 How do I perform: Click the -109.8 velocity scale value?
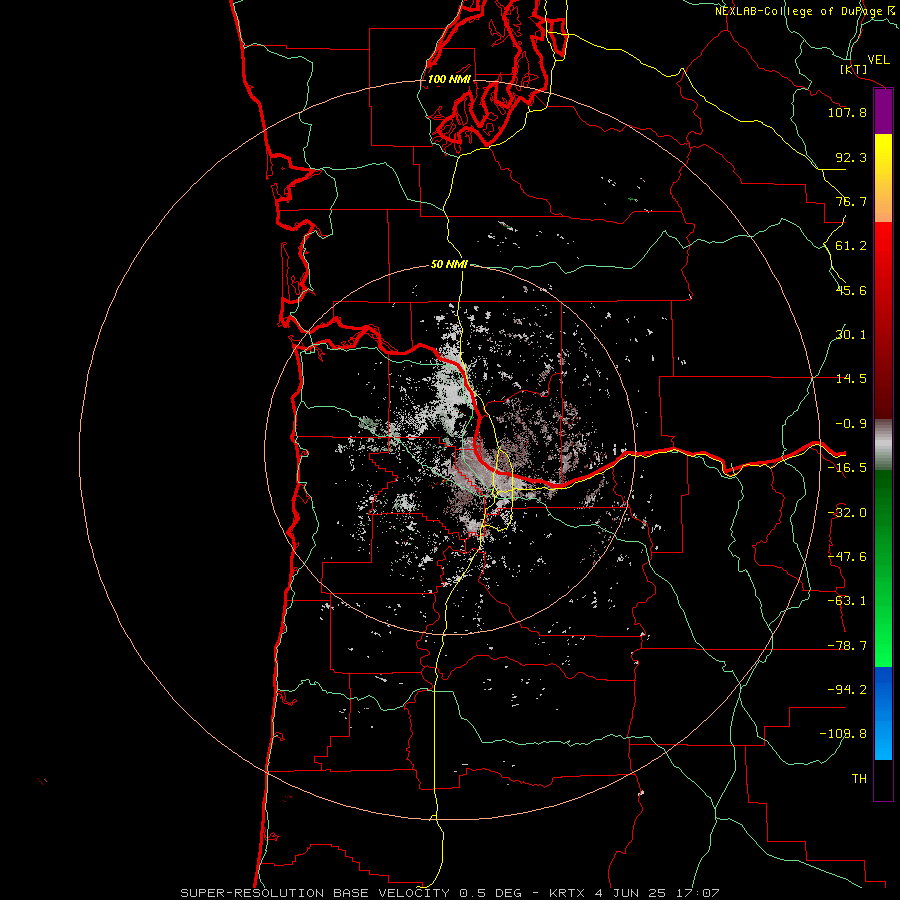tap(843, 734)
